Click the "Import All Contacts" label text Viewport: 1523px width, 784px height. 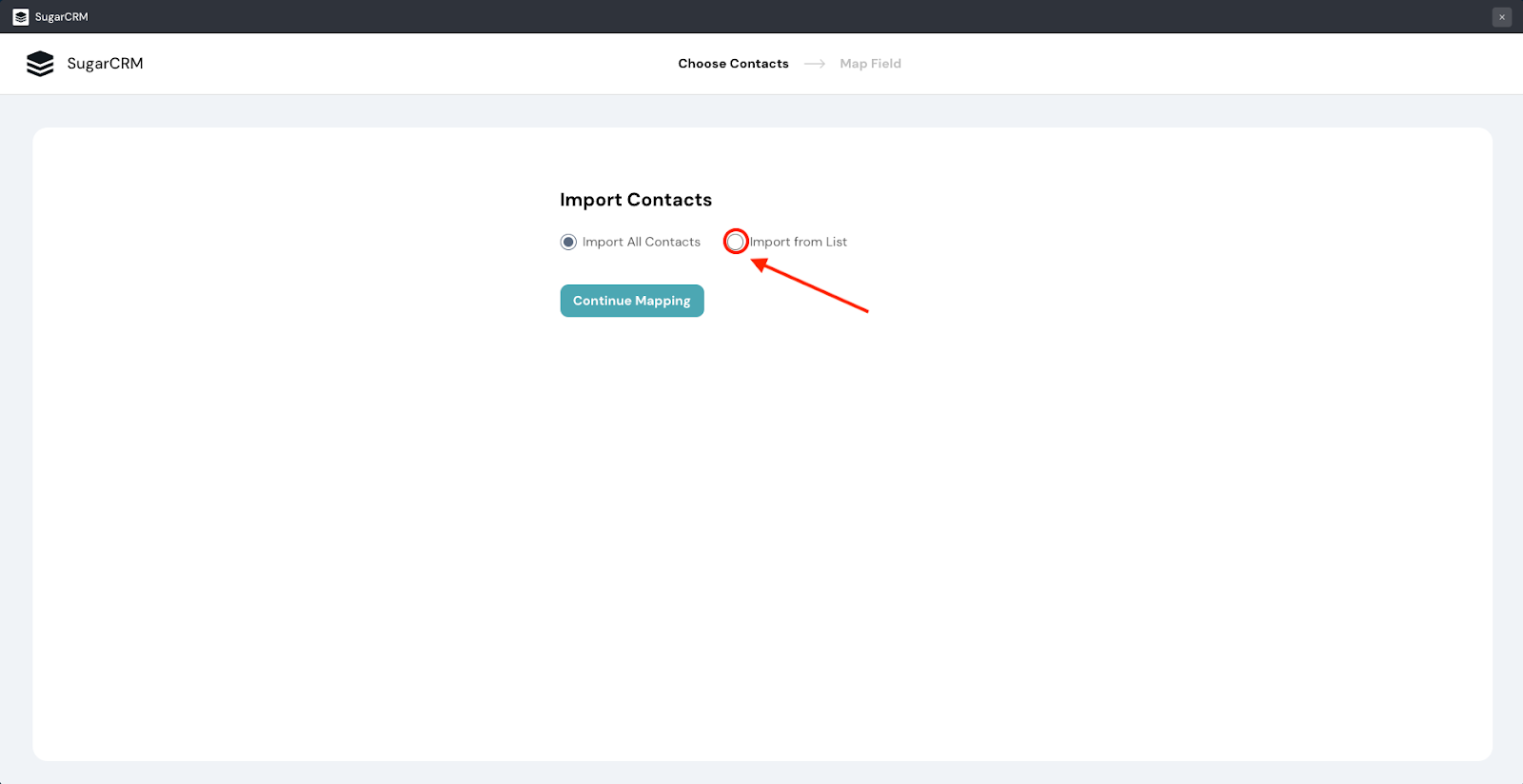pos(641,242)
